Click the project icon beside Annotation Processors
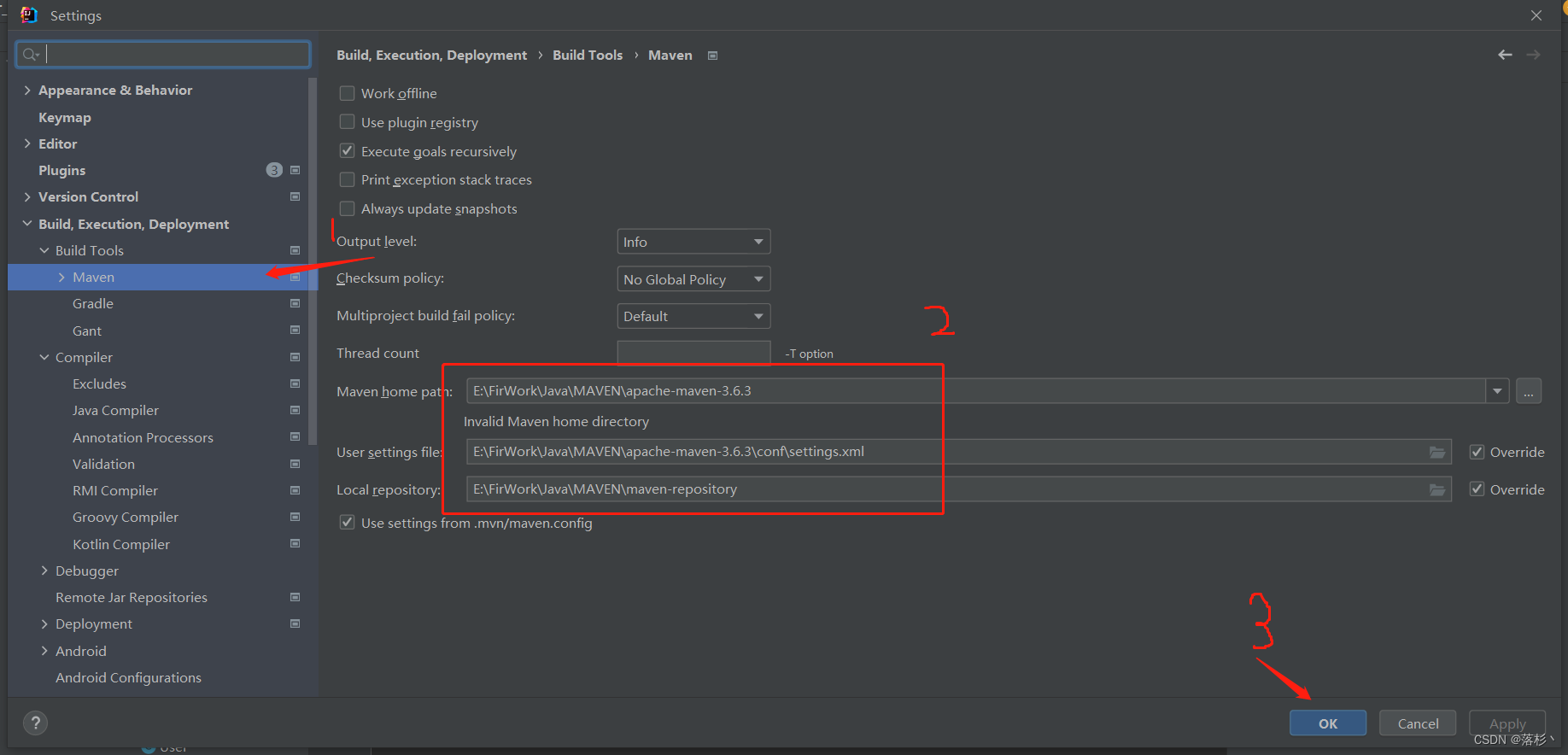The height and width of the screenshot is (755, 1568). (295, 436)
